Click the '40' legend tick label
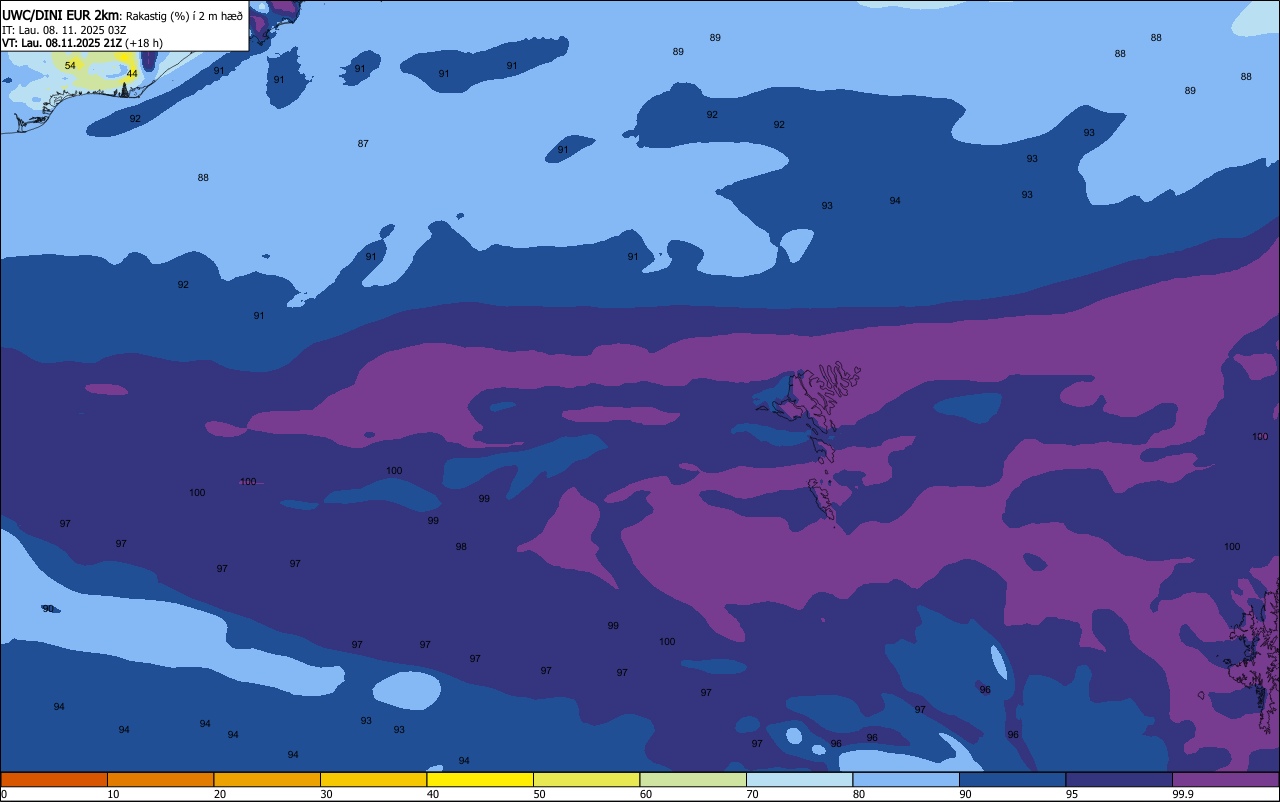1280x802 pixels. tap(433, 794)
